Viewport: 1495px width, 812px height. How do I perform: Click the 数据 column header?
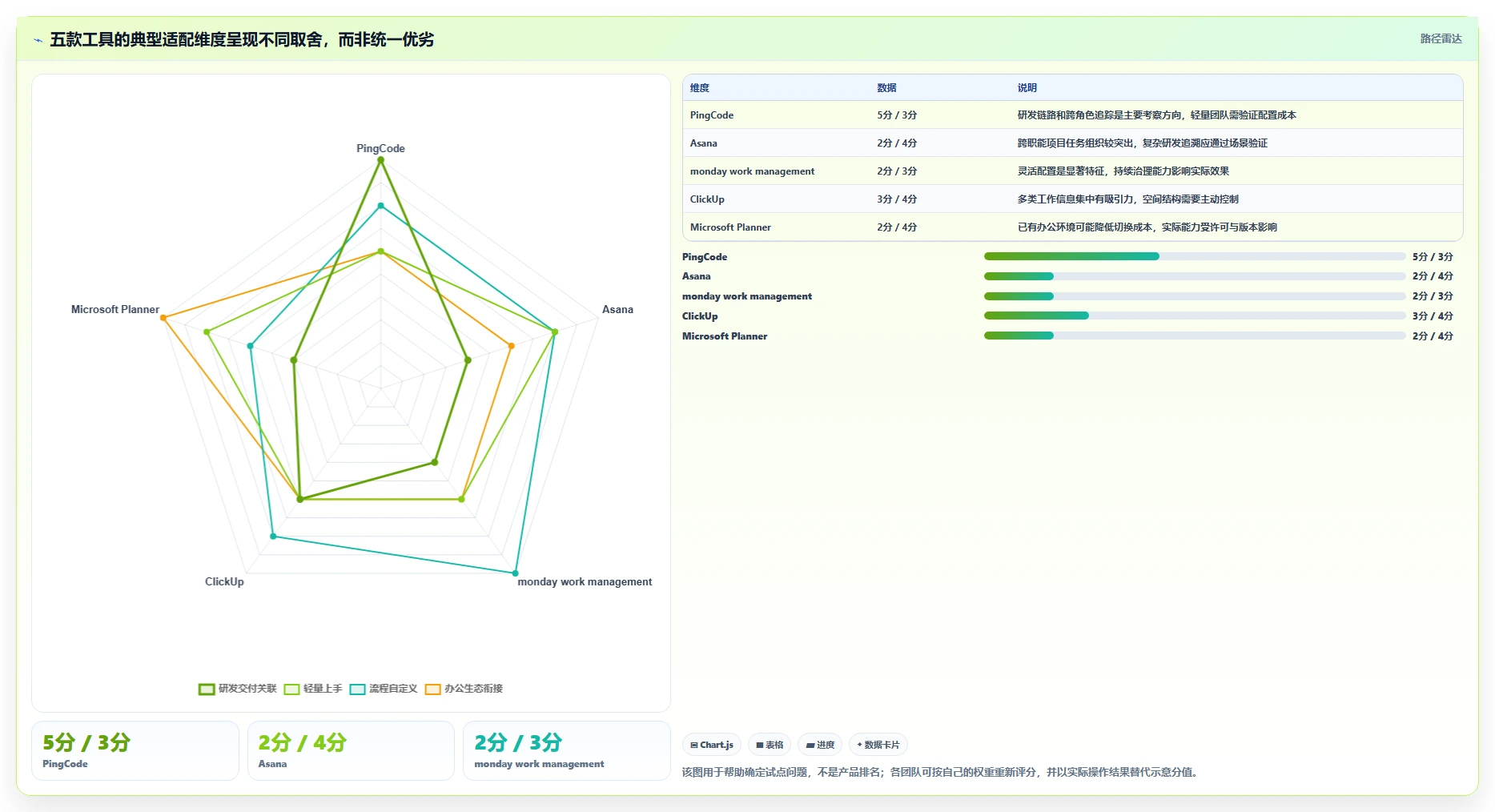(x=886, y=88)
